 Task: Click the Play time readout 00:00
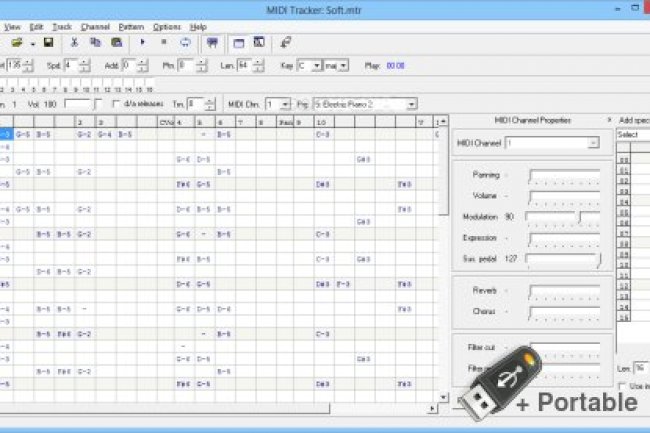pyautogui.click(x=395, y=66)
